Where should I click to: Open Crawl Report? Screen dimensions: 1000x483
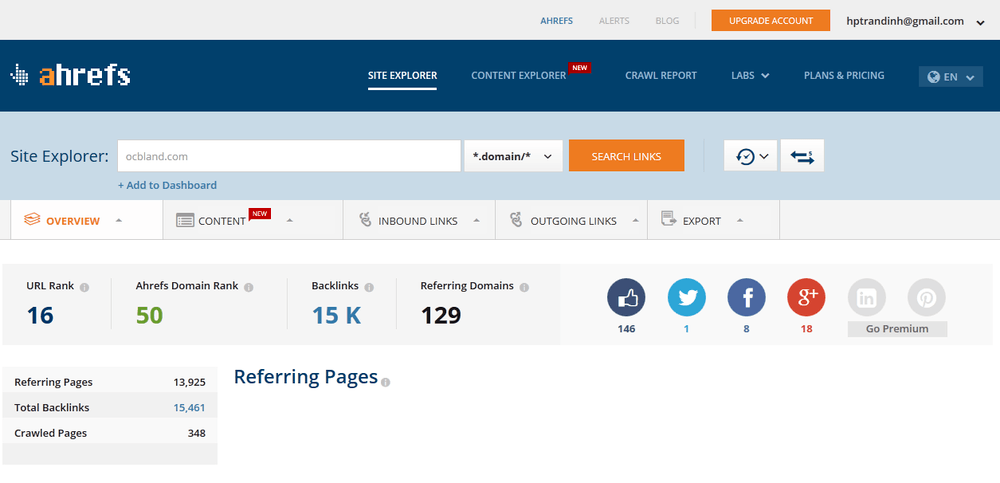tap(661, 75)
